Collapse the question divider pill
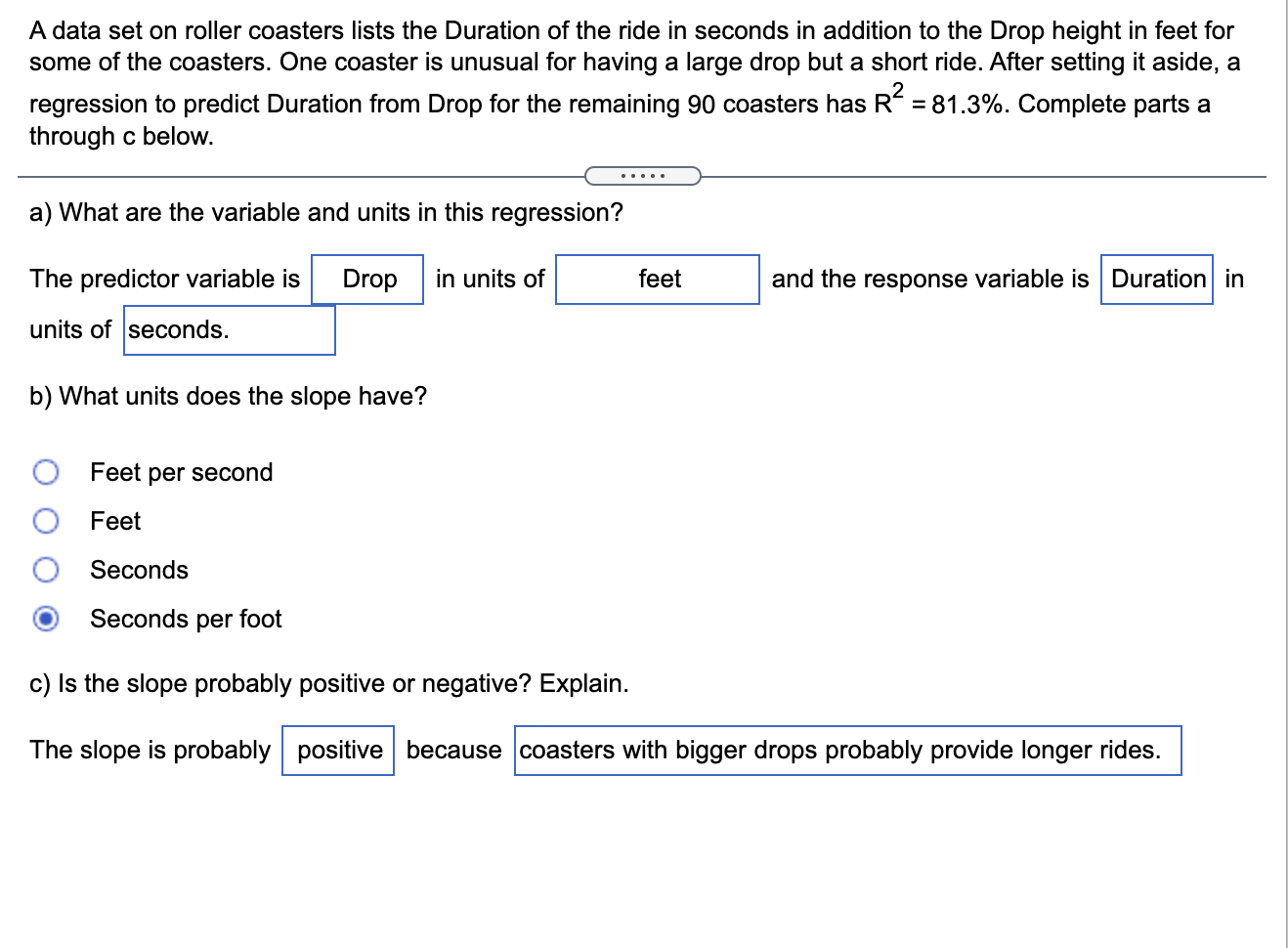 643,175
